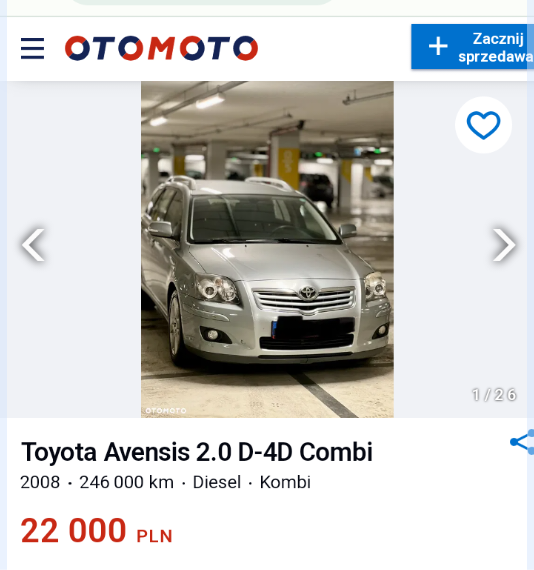
Task: Click the PLN currency label
Action: pos(154,537)
